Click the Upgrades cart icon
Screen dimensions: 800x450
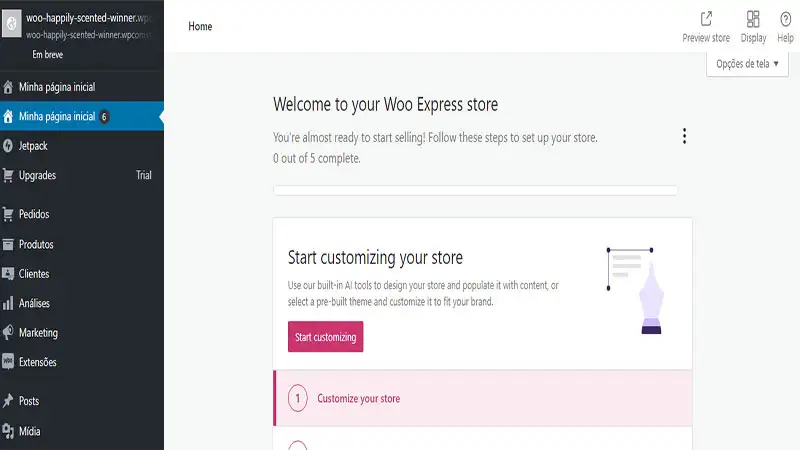pos(9,175)
